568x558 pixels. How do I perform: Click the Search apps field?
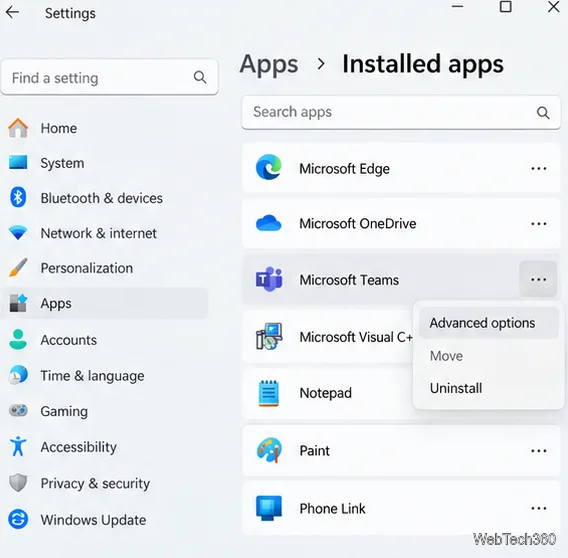(401, 112)
